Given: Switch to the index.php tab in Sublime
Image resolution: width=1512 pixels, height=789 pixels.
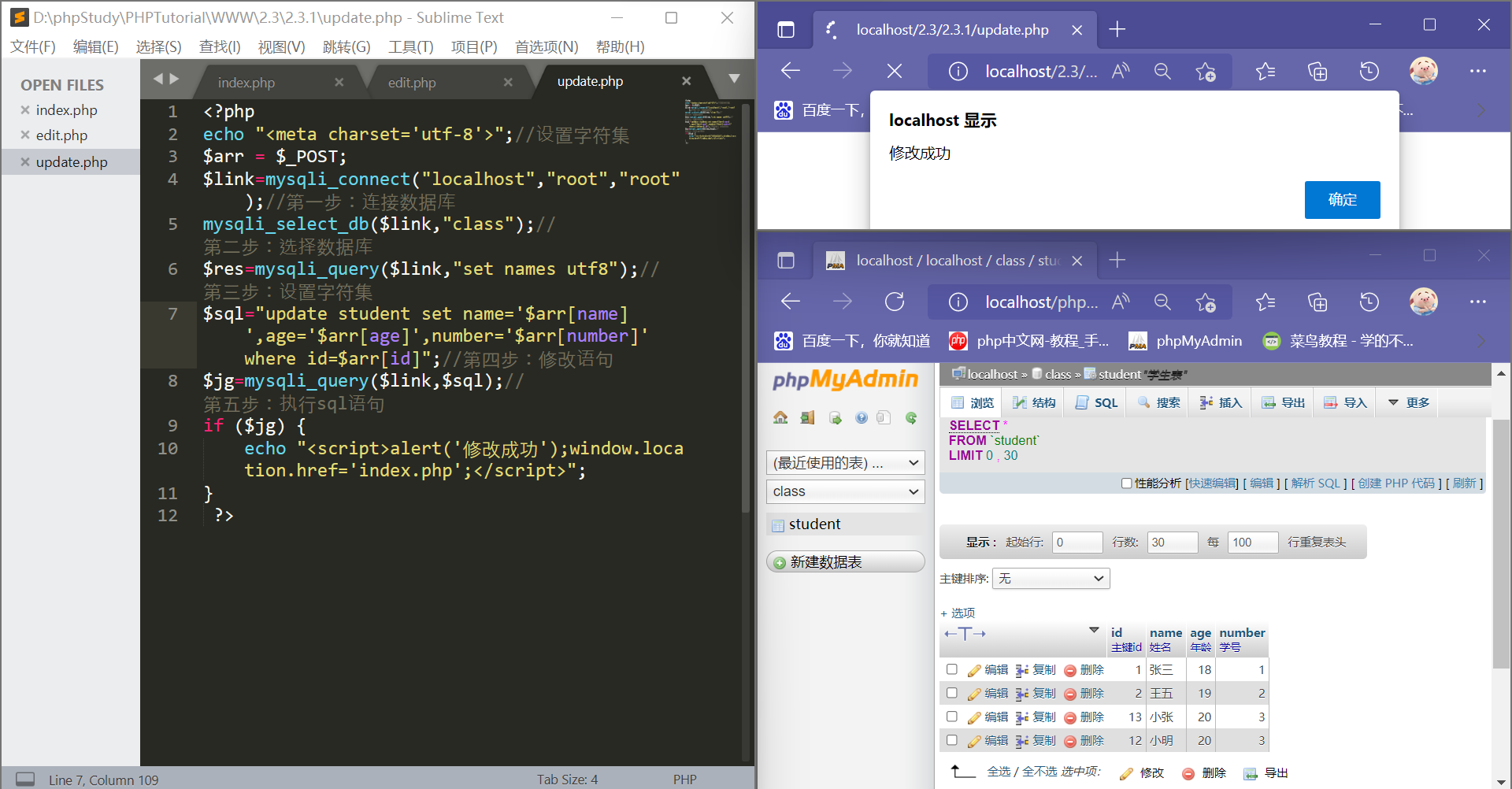Looking at the screenshot, I should click(x=246, y=83).
